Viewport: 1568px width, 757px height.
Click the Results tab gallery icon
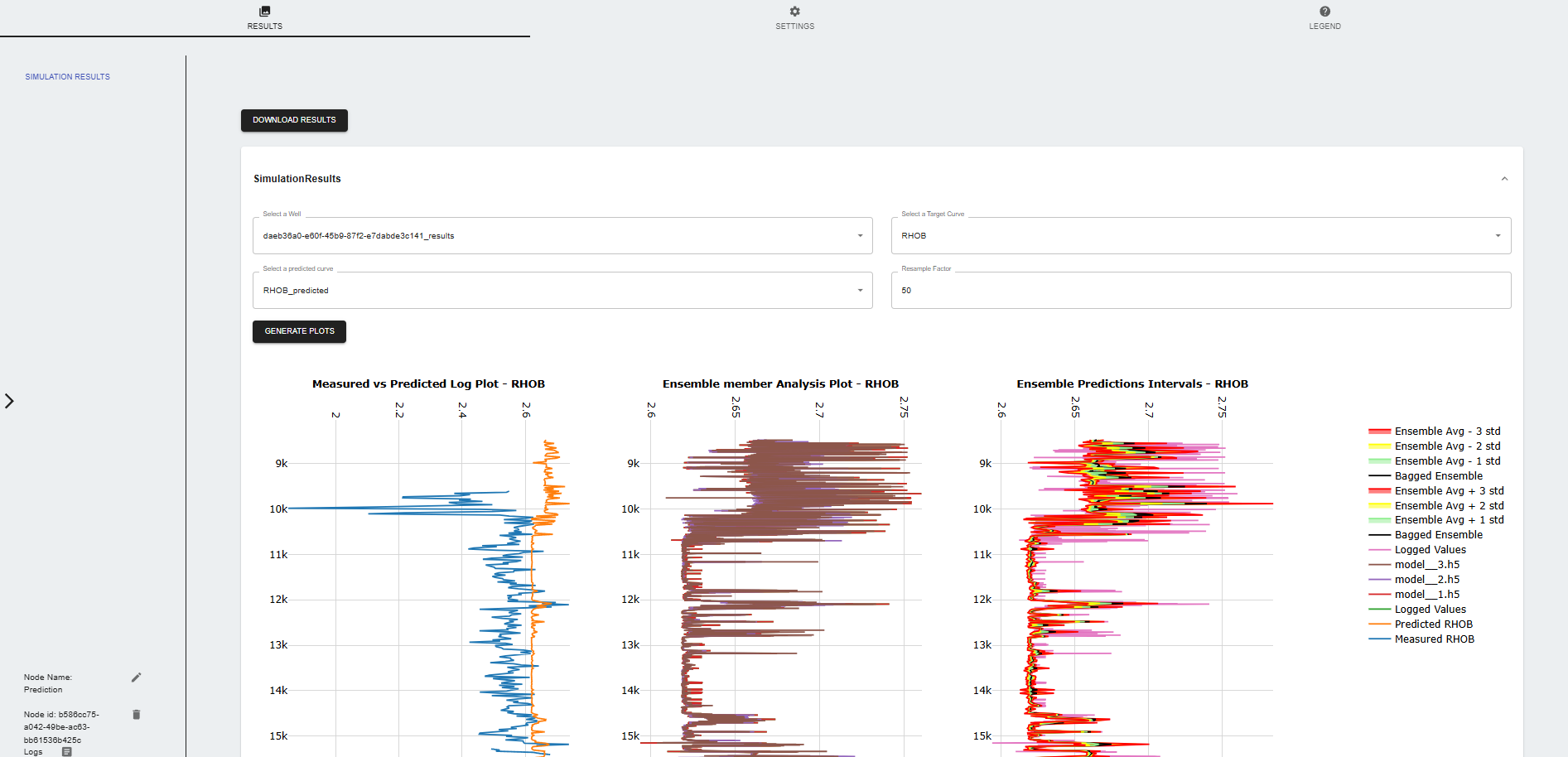265,12
